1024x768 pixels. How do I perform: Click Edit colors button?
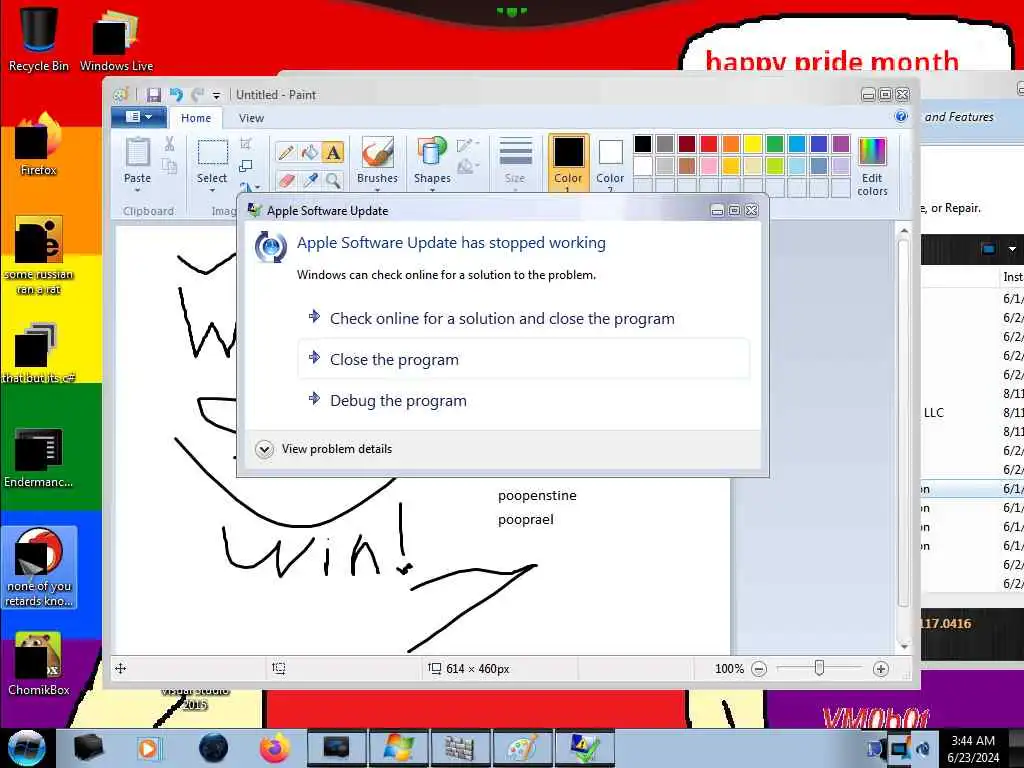[x=872, y=167]
